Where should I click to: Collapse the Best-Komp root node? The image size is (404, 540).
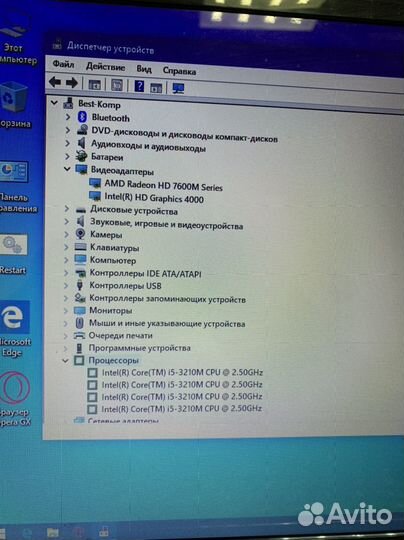[x=54, y=102]
